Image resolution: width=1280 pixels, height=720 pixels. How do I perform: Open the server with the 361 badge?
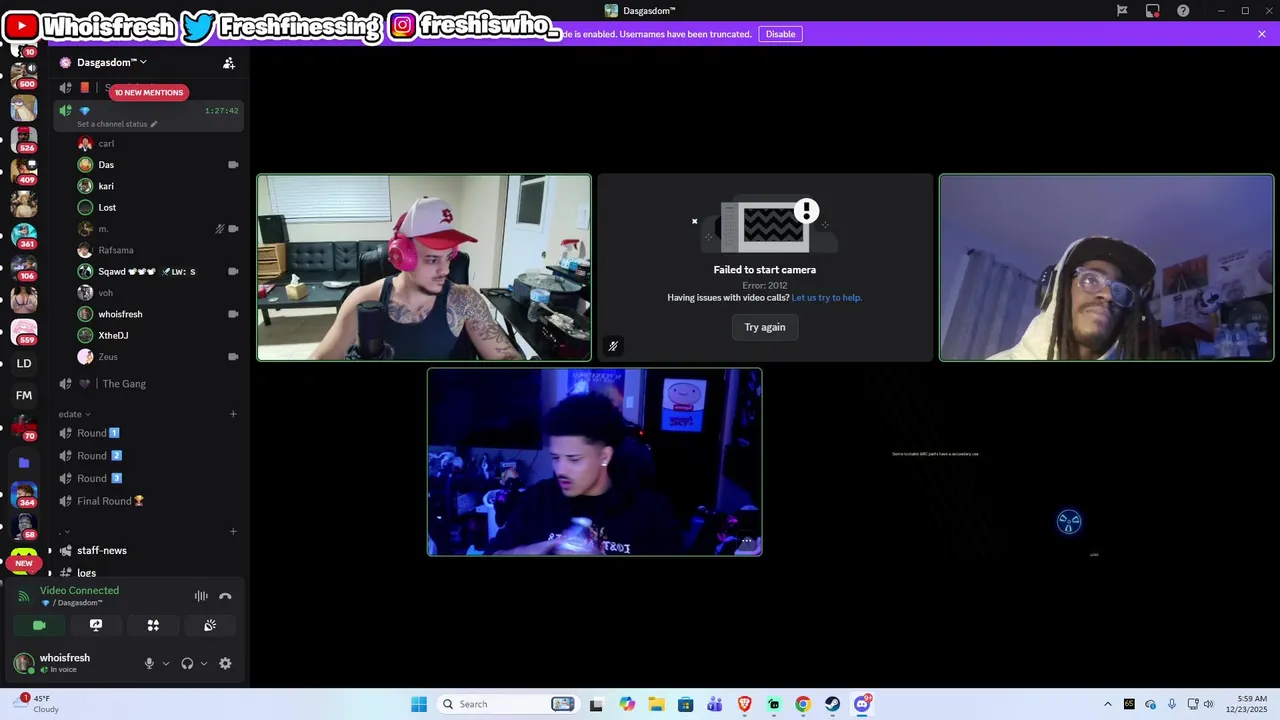tap(24, 236)
